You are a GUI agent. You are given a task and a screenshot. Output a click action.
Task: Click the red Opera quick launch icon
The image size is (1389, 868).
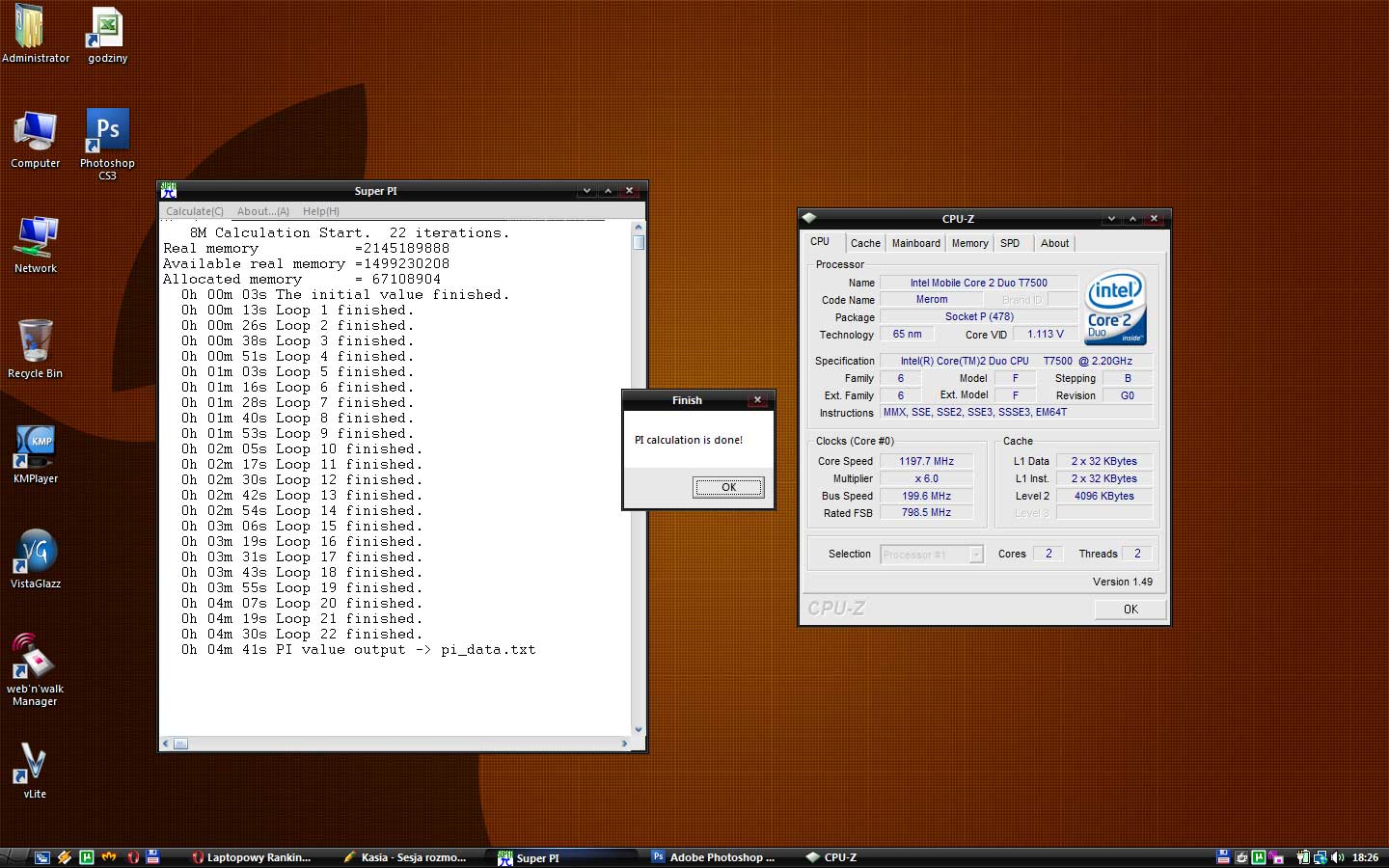(132, 857)
